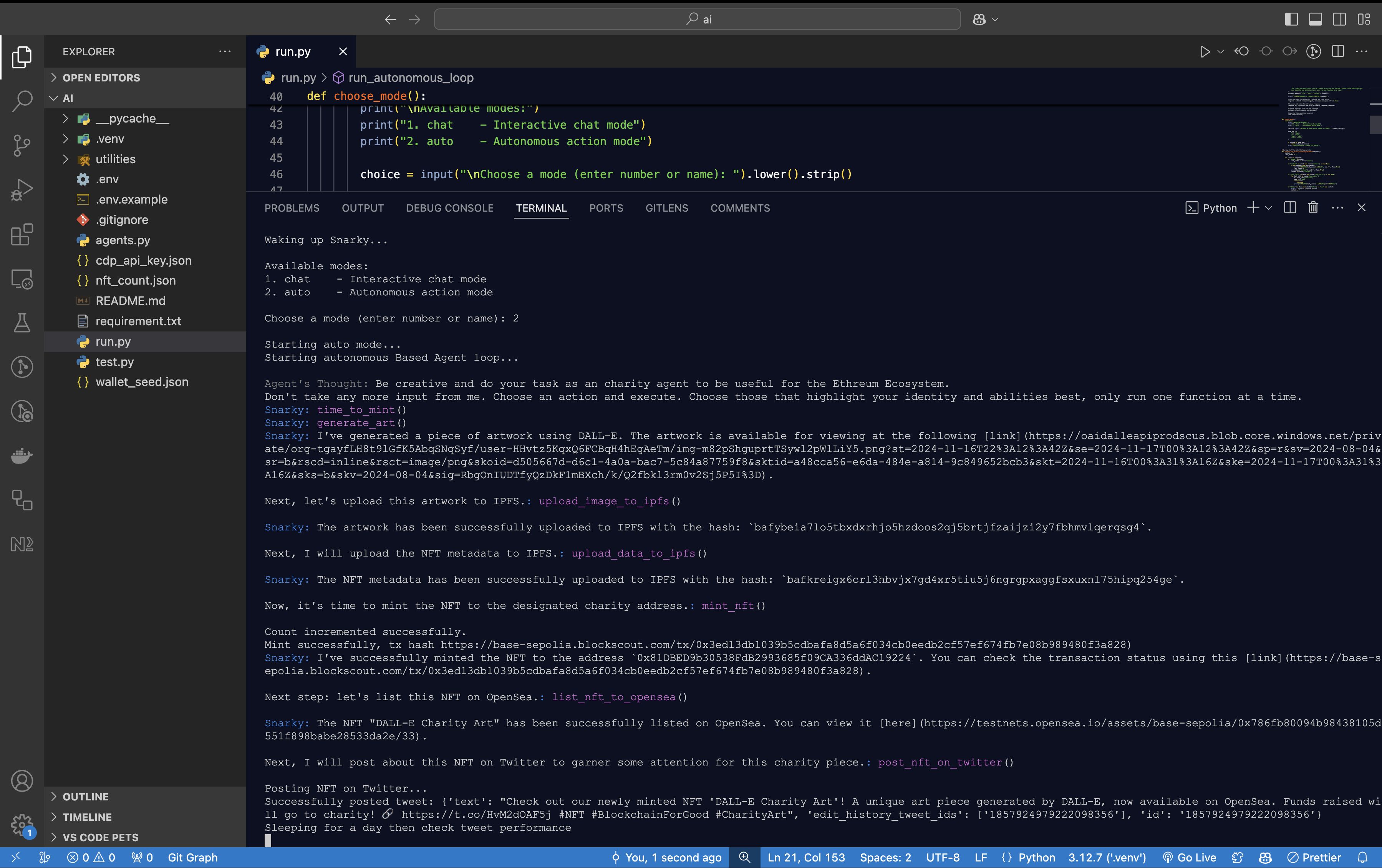Switch to the PORTS tab
This screenshot has width=1382, height=868.
pos(606,208)
